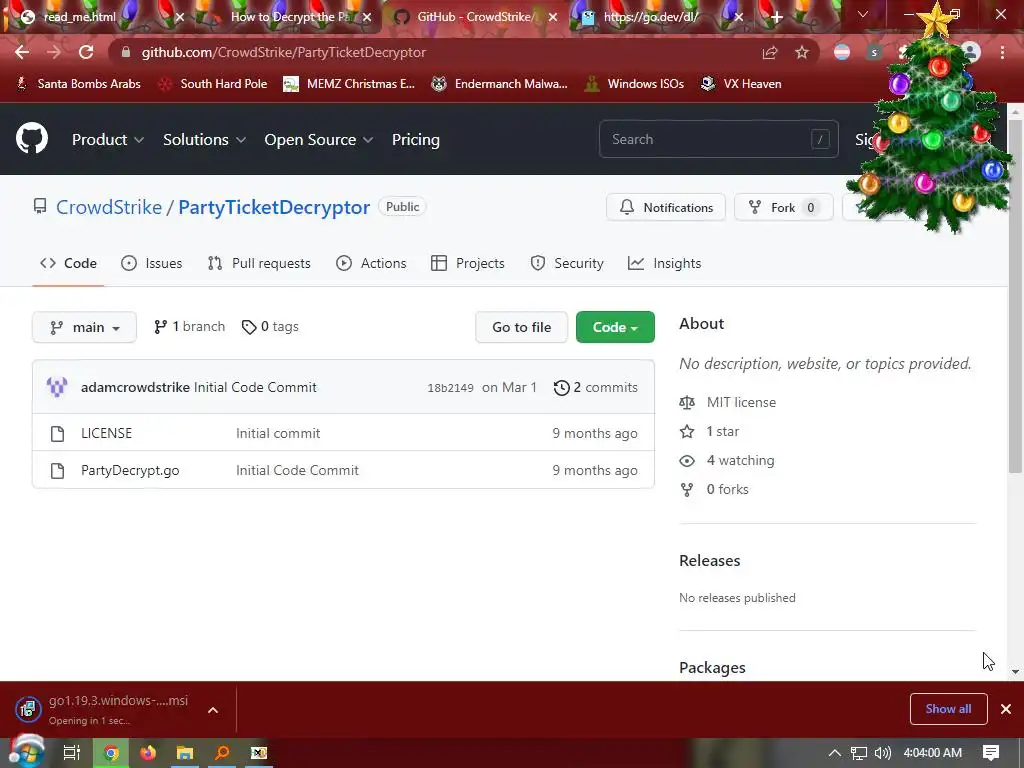
Task: Open Firefox from the taskbar
Action: (148, 753)
